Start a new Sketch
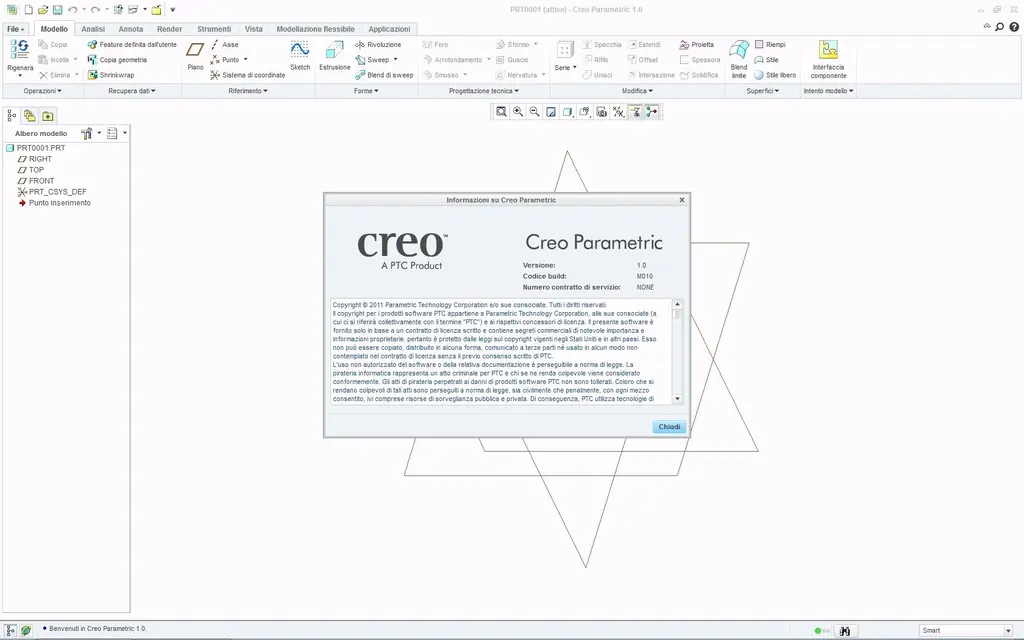Screen dimensions: 1024x640 pos(300,56)
